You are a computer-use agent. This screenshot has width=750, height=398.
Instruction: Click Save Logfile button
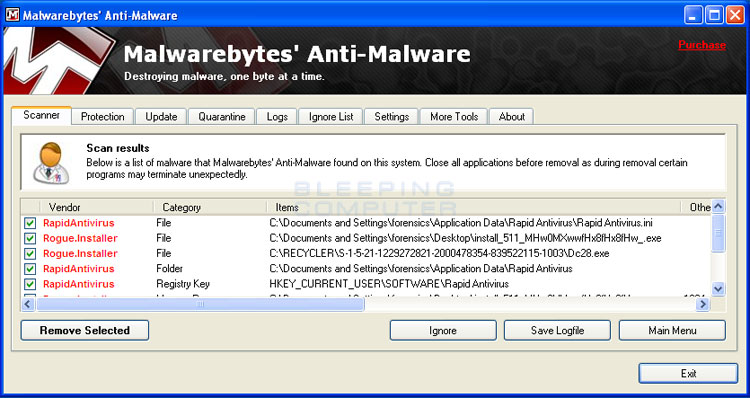(x=557, y=331)
